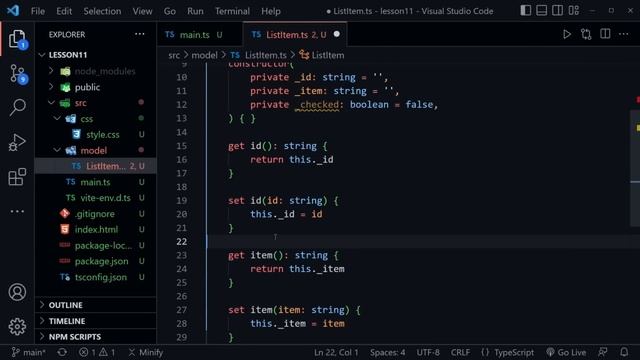
Task: Click the src breadcrumb segment
Action: pos(174,55)
